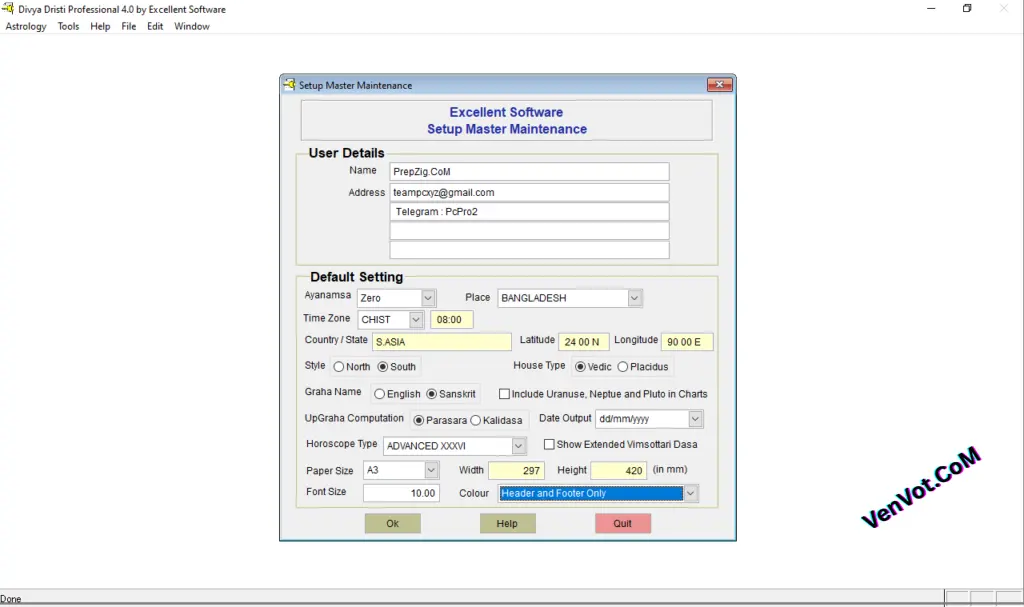Select Parasara UpGraha computation

point(440,420)
